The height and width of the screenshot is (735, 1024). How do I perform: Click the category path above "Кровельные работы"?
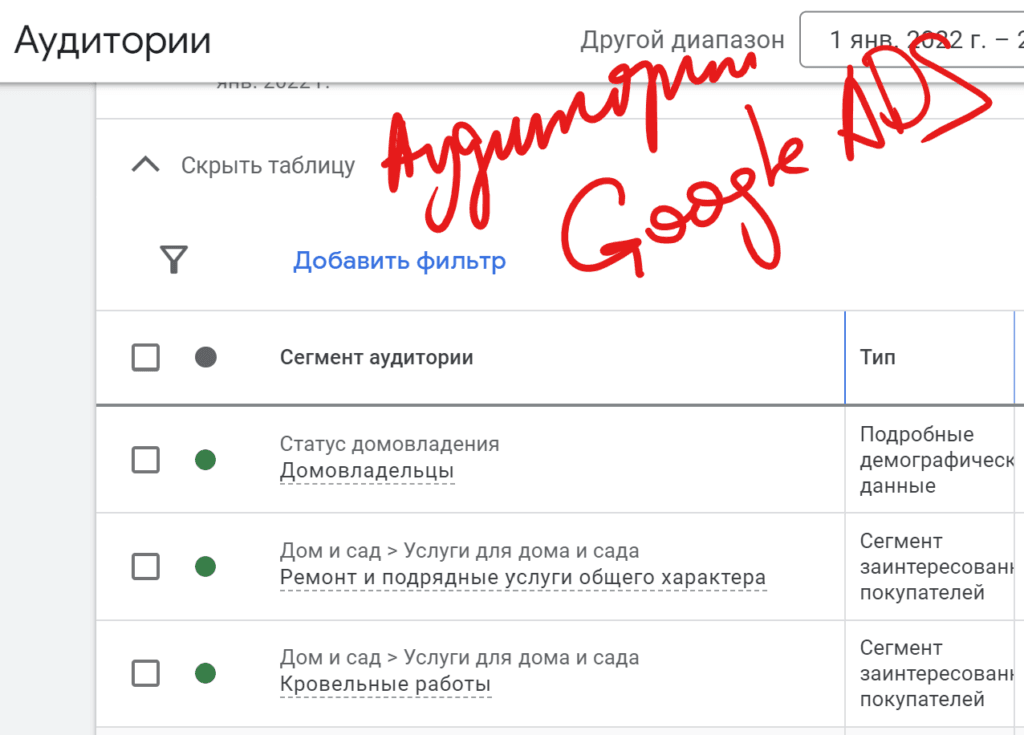(459, 657)
